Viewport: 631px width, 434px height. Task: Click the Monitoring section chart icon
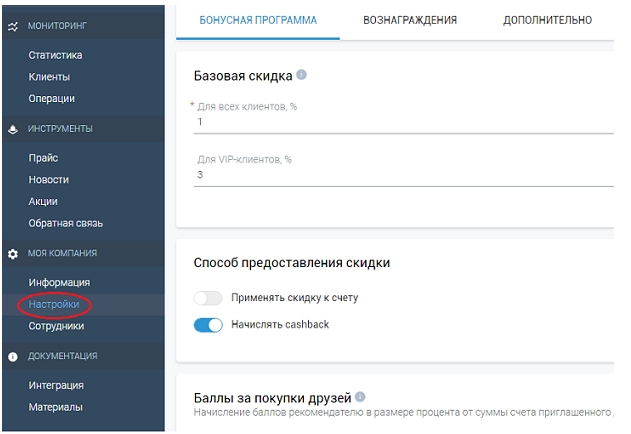tap(13, 21)
